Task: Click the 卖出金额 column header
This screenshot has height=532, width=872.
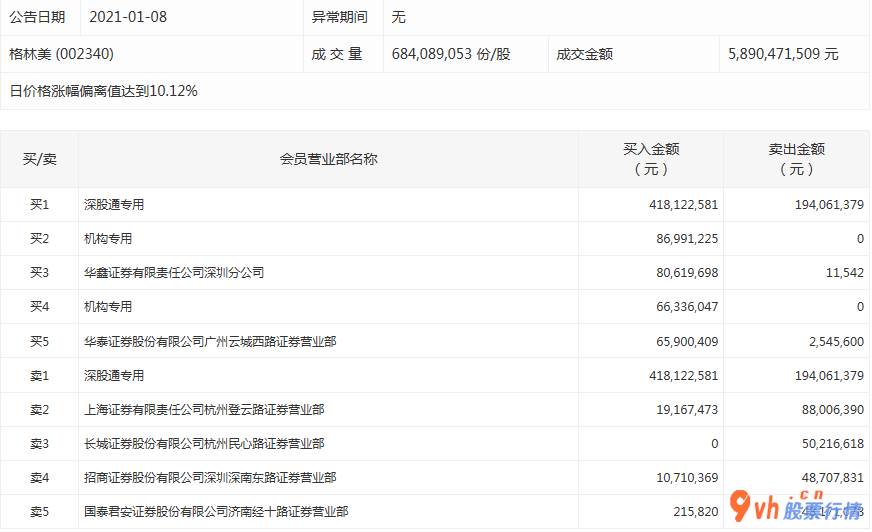Action: [x=796, y=159]
